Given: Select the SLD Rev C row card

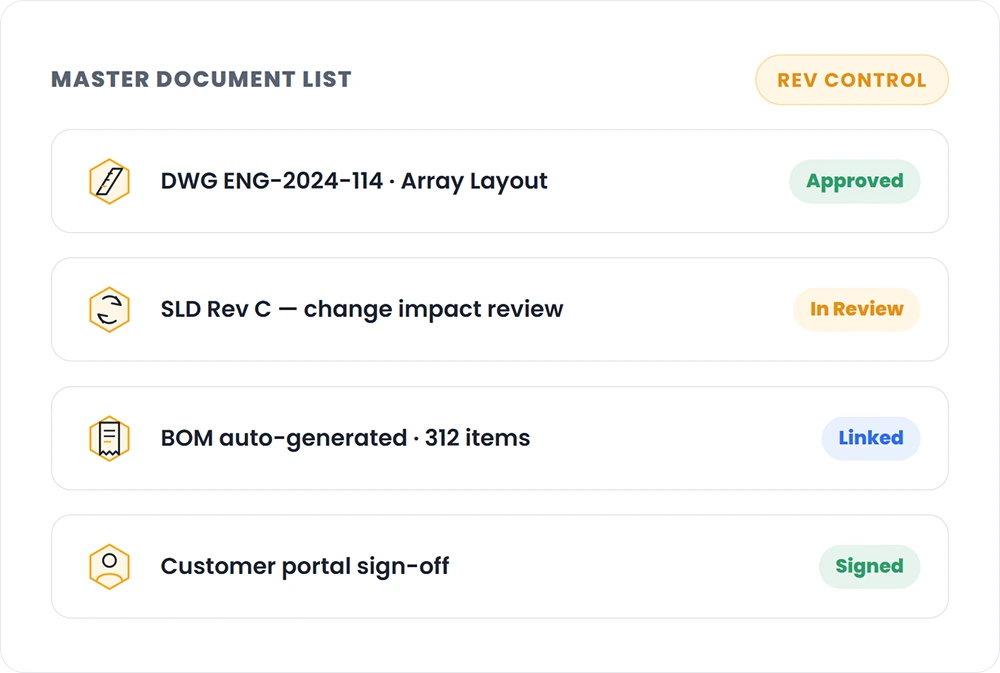Looking at the screenshot, I should pyautogui.click(x=500, y=309).
